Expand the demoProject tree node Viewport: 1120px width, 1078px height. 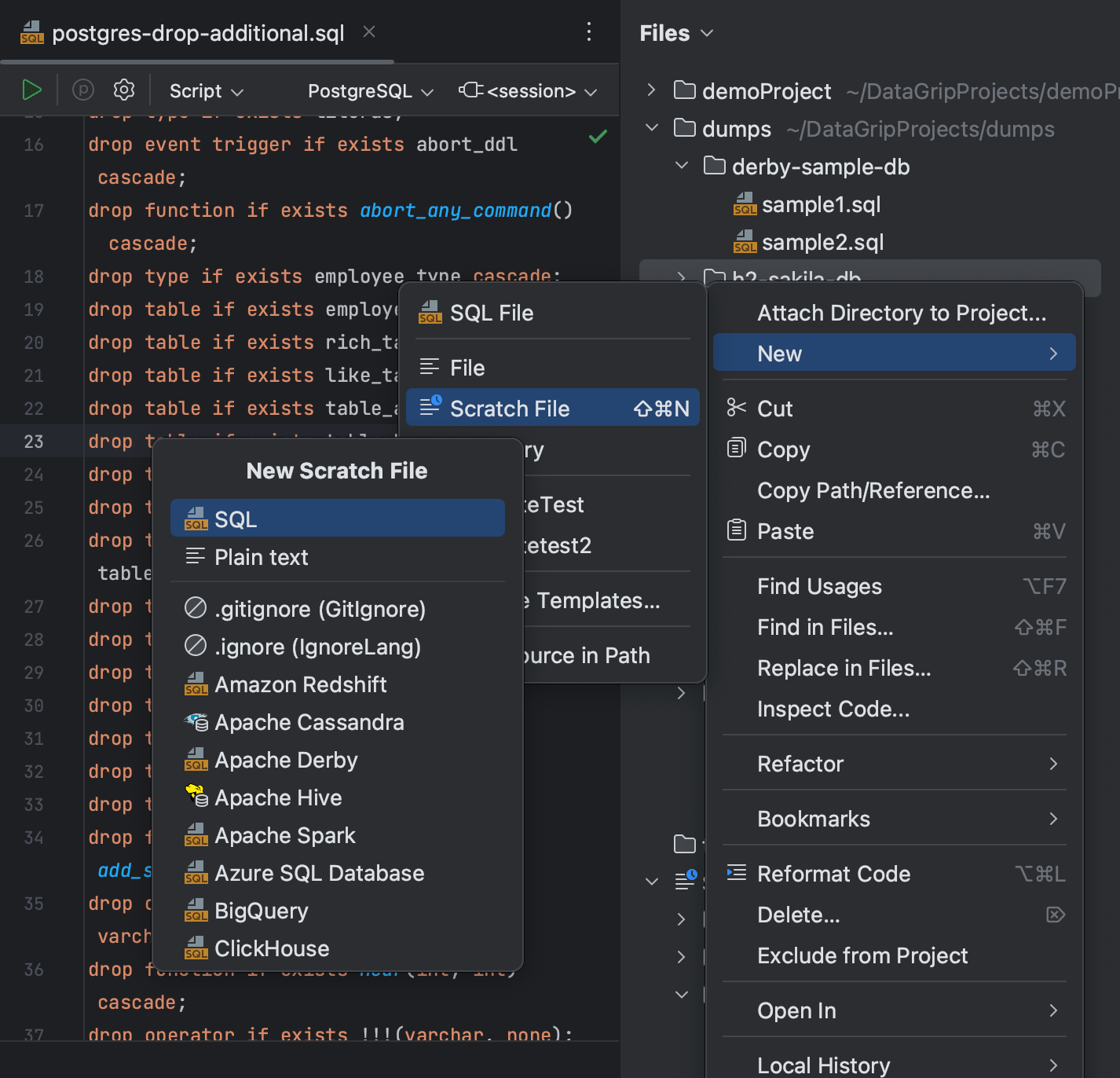tap(650, 90)
